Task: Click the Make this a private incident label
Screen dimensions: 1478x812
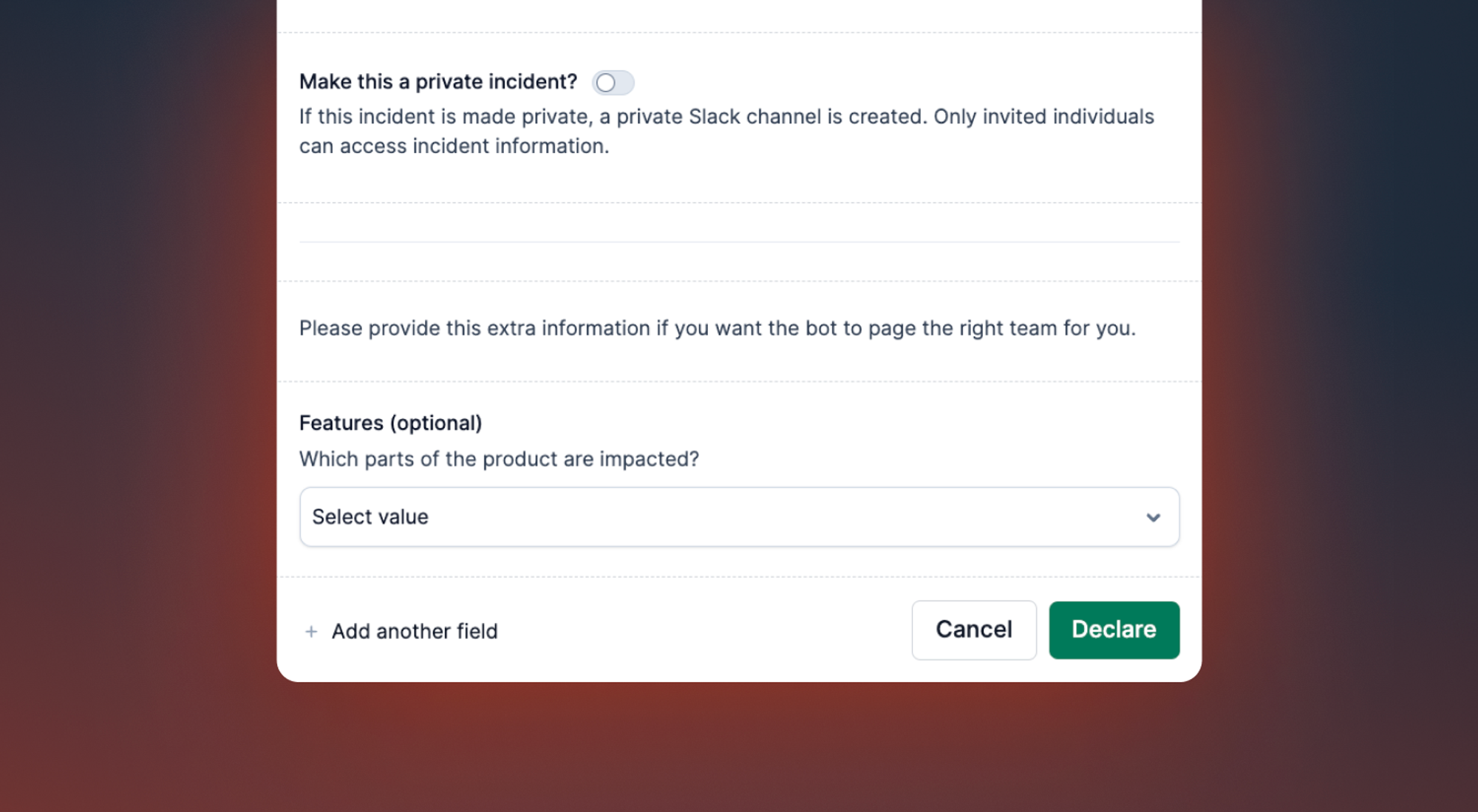Action: [x=438, y=81]
